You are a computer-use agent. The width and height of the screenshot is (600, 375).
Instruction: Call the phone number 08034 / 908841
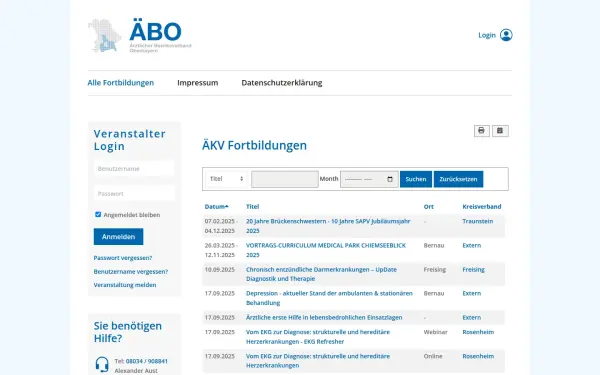[147, 361]
